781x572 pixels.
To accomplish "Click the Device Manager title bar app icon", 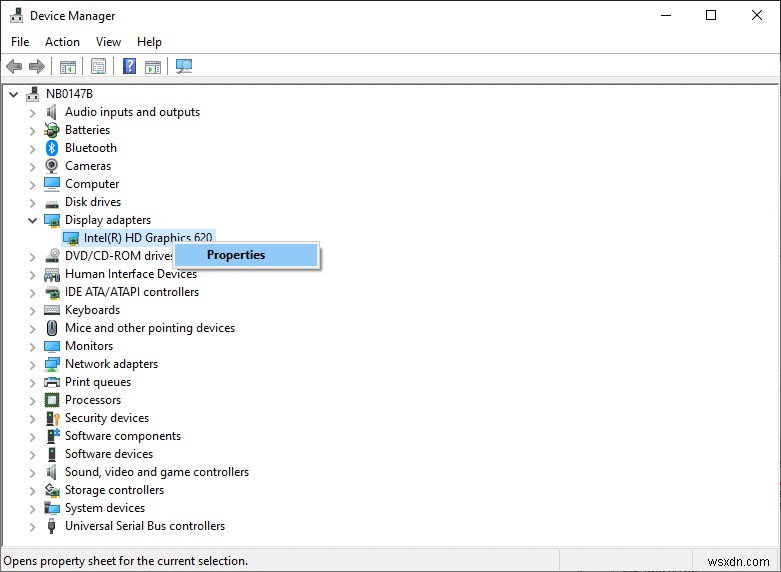I will pos(16,15).
